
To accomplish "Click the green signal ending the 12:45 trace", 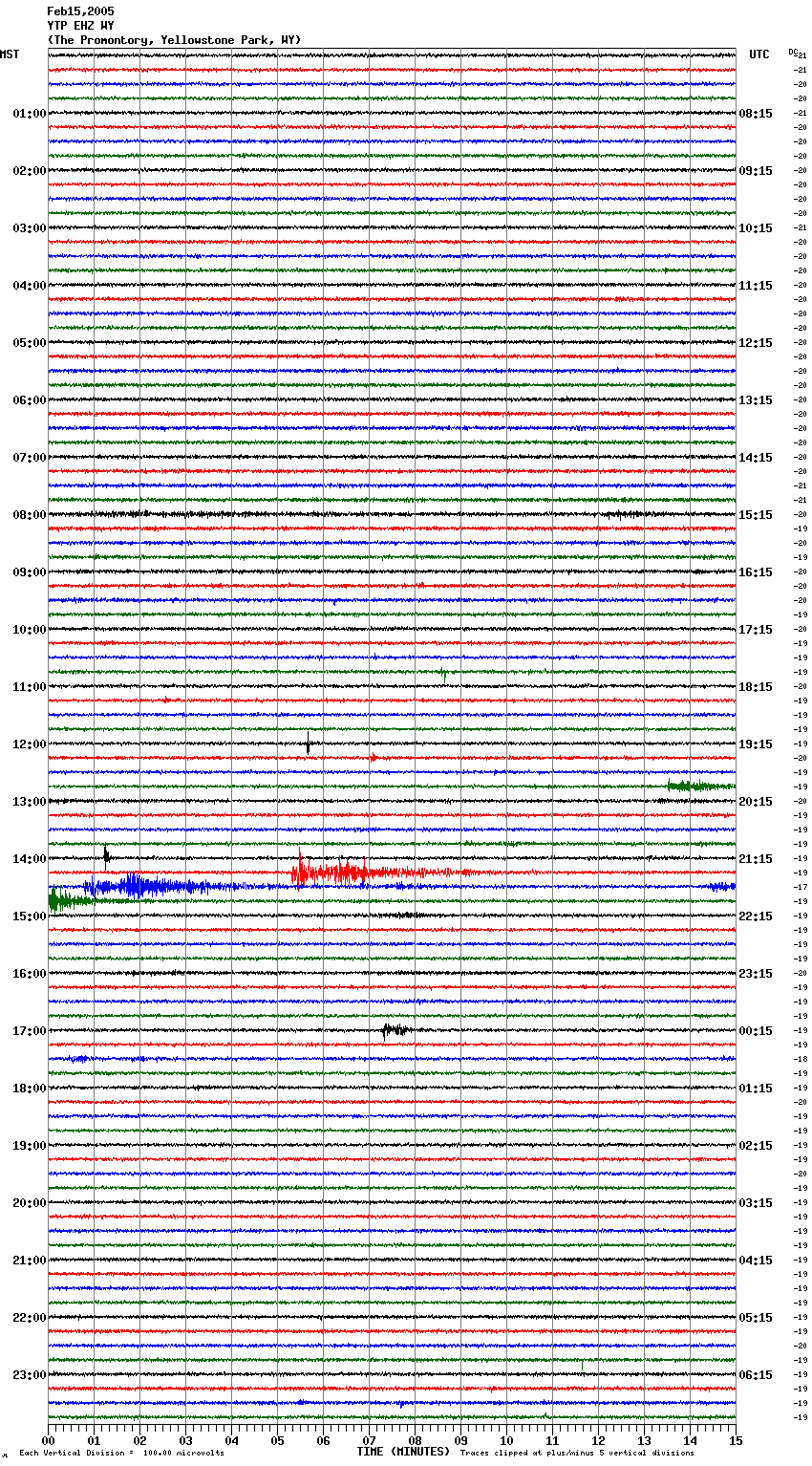I will point(700,786).
